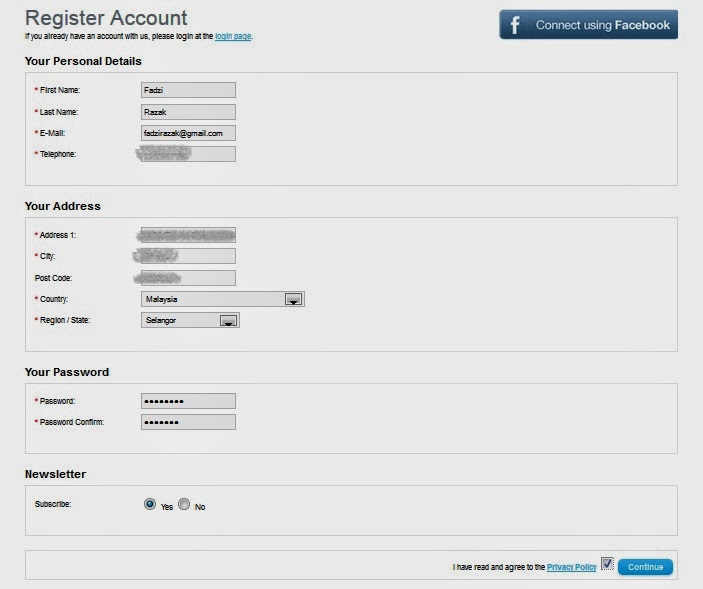Click the Your Personal Details heading
The image size is (703, 589).
[83, 61]
